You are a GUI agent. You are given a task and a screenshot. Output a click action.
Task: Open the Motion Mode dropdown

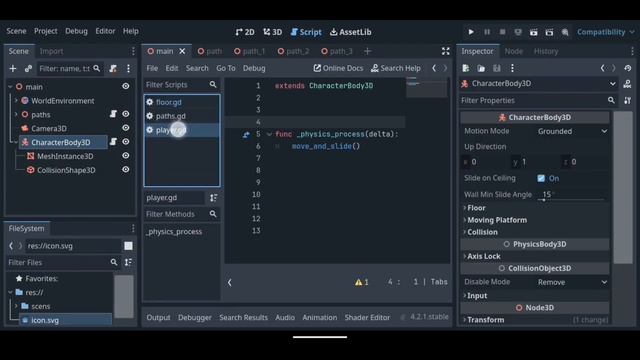572,131
